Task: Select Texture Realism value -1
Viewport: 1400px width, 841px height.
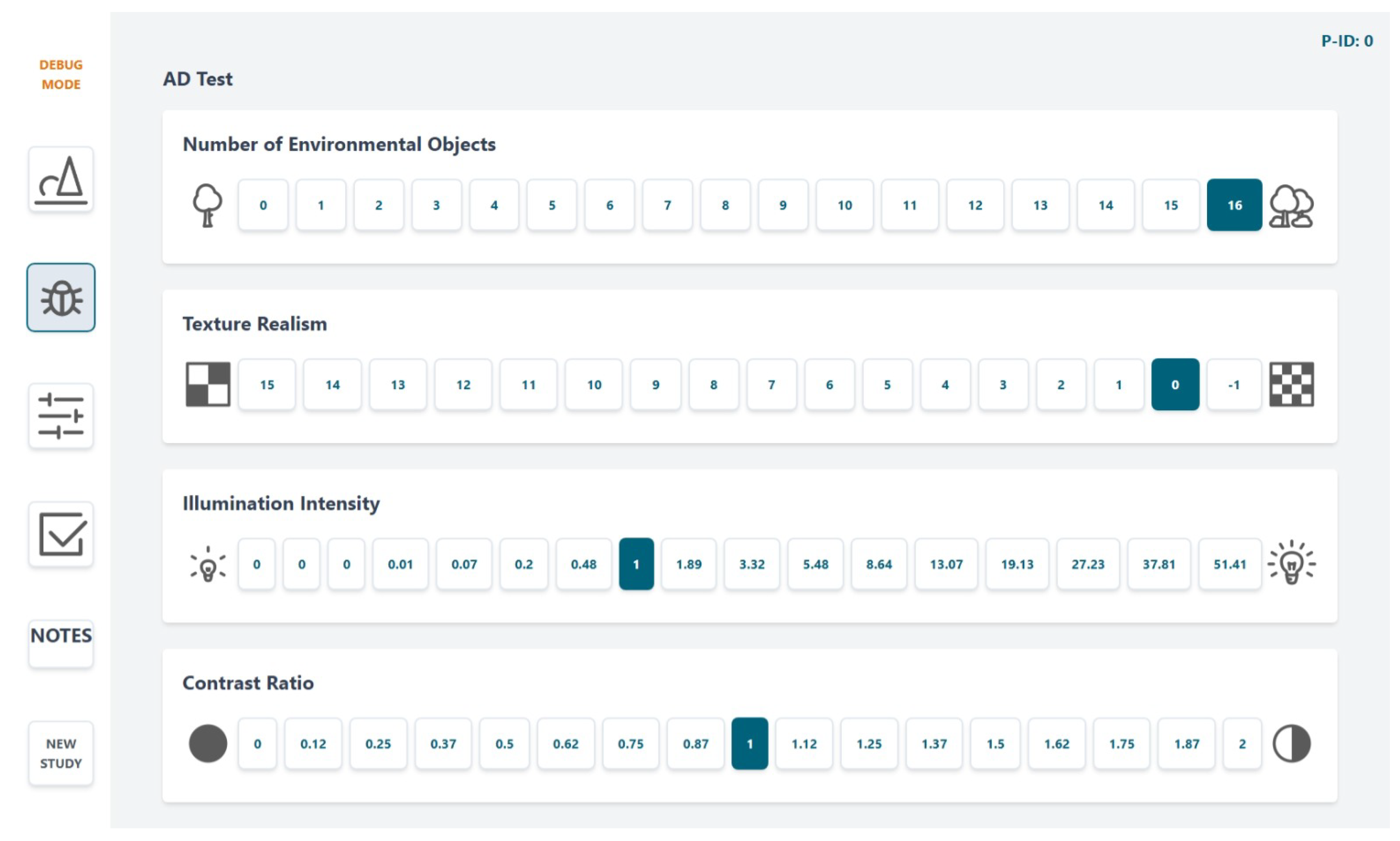Action: click(1234, 384)
